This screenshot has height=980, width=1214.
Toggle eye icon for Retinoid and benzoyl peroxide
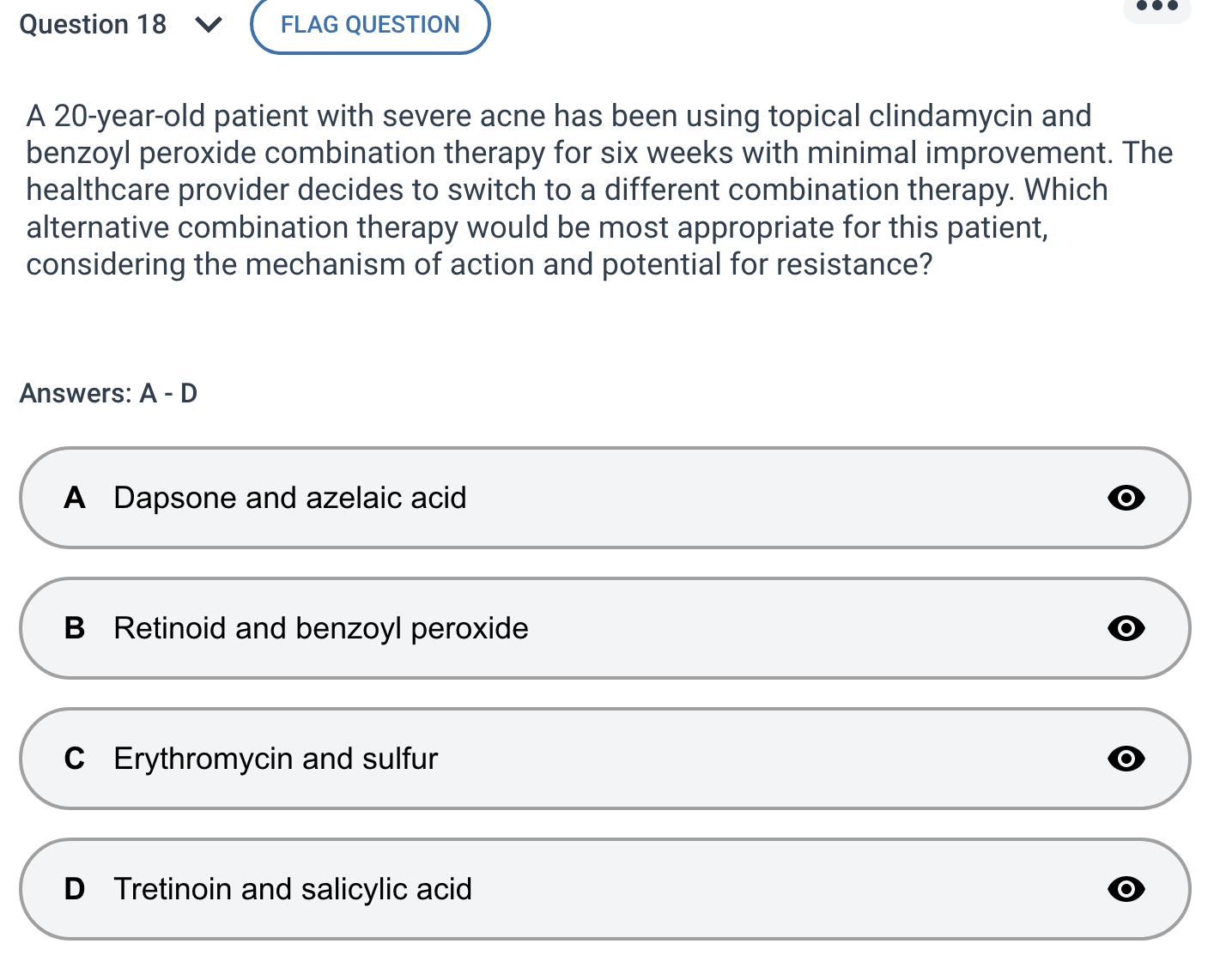1126,628
